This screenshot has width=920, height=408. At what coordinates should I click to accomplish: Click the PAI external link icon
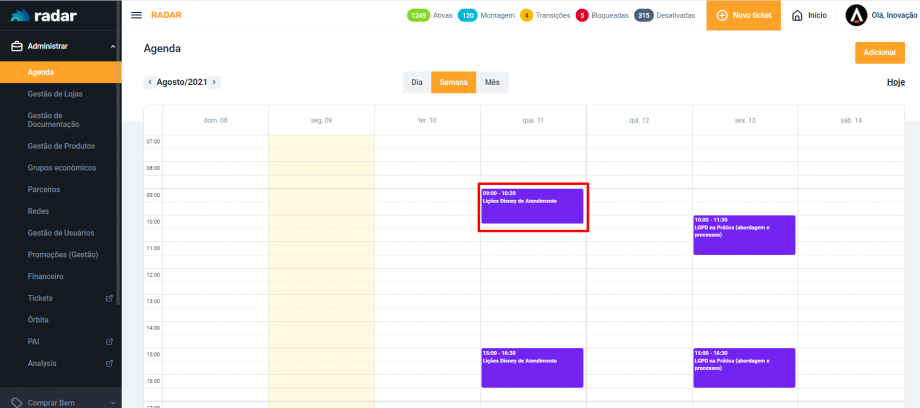pyautogui.click(x=109, y=342)
